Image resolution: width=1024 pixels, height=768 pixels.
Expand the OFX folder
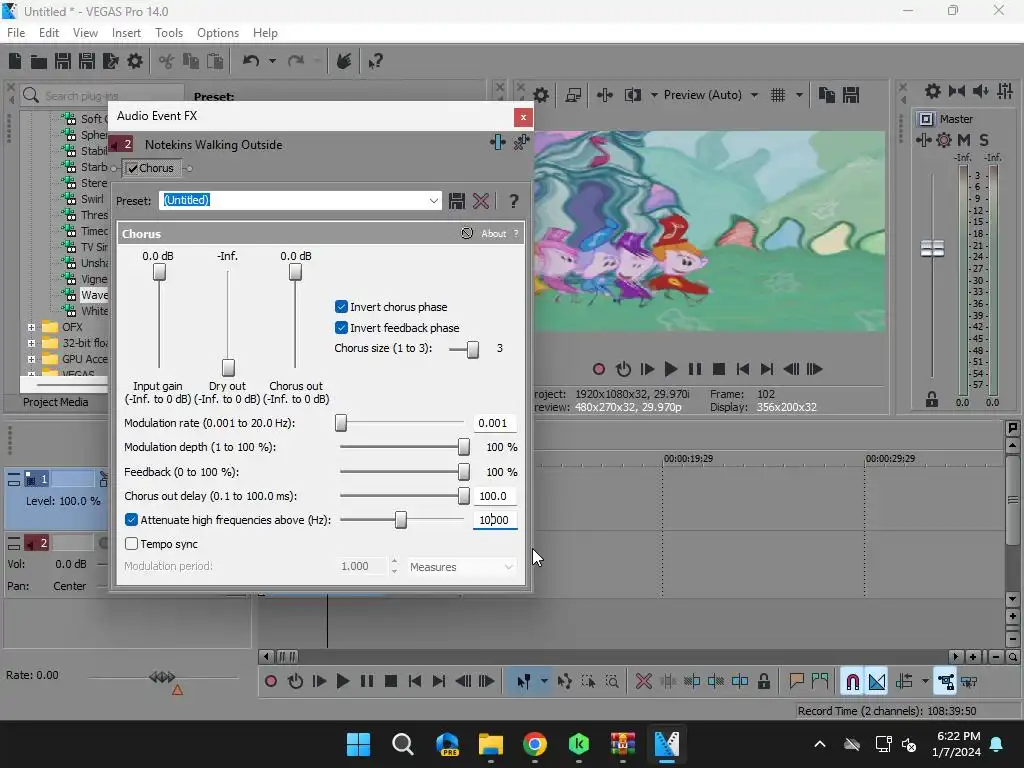[31, 327]
